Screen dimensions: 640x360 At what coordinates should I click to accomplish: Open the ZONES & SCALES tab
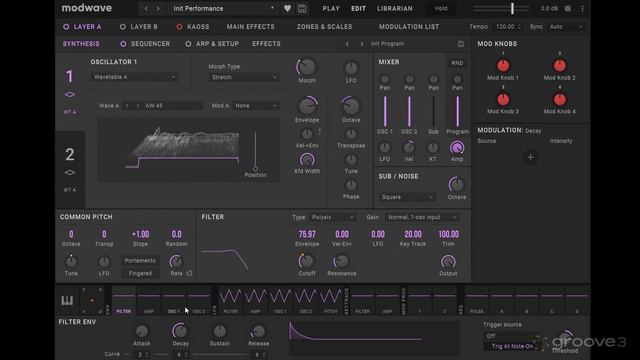324,27
